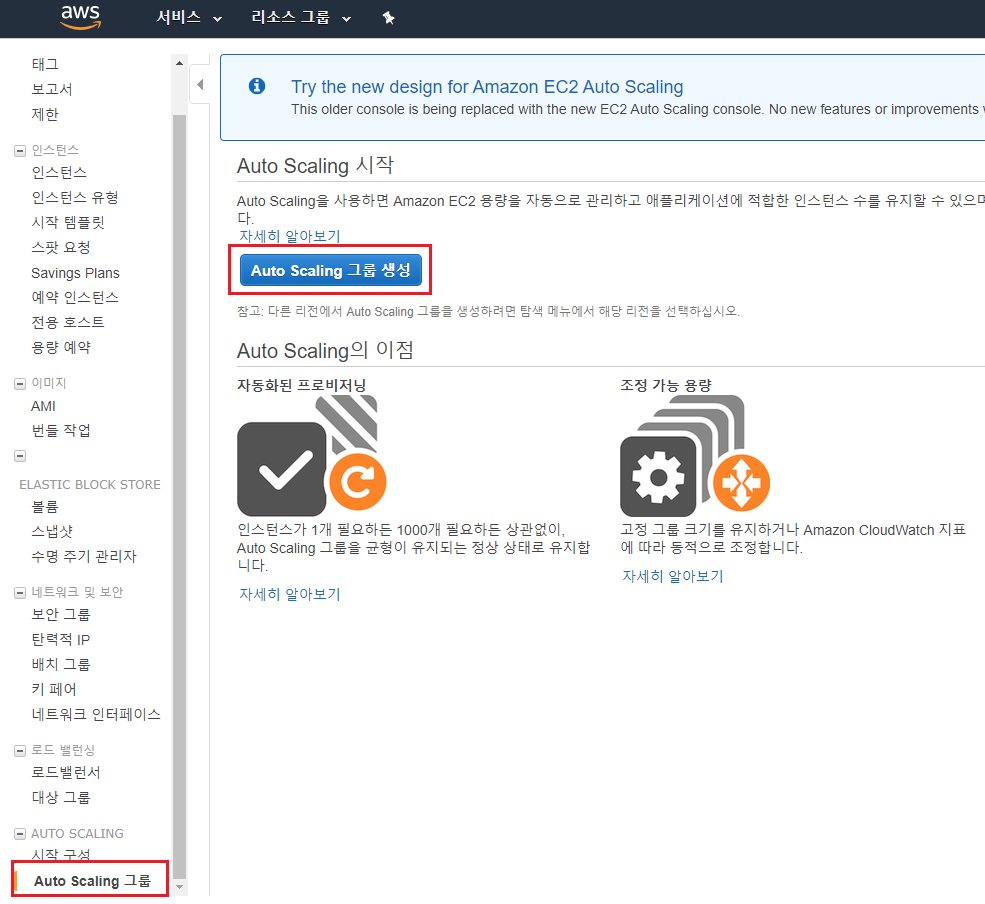
Task: Select 보고서 in the sidebar
Action: (52, 89)
